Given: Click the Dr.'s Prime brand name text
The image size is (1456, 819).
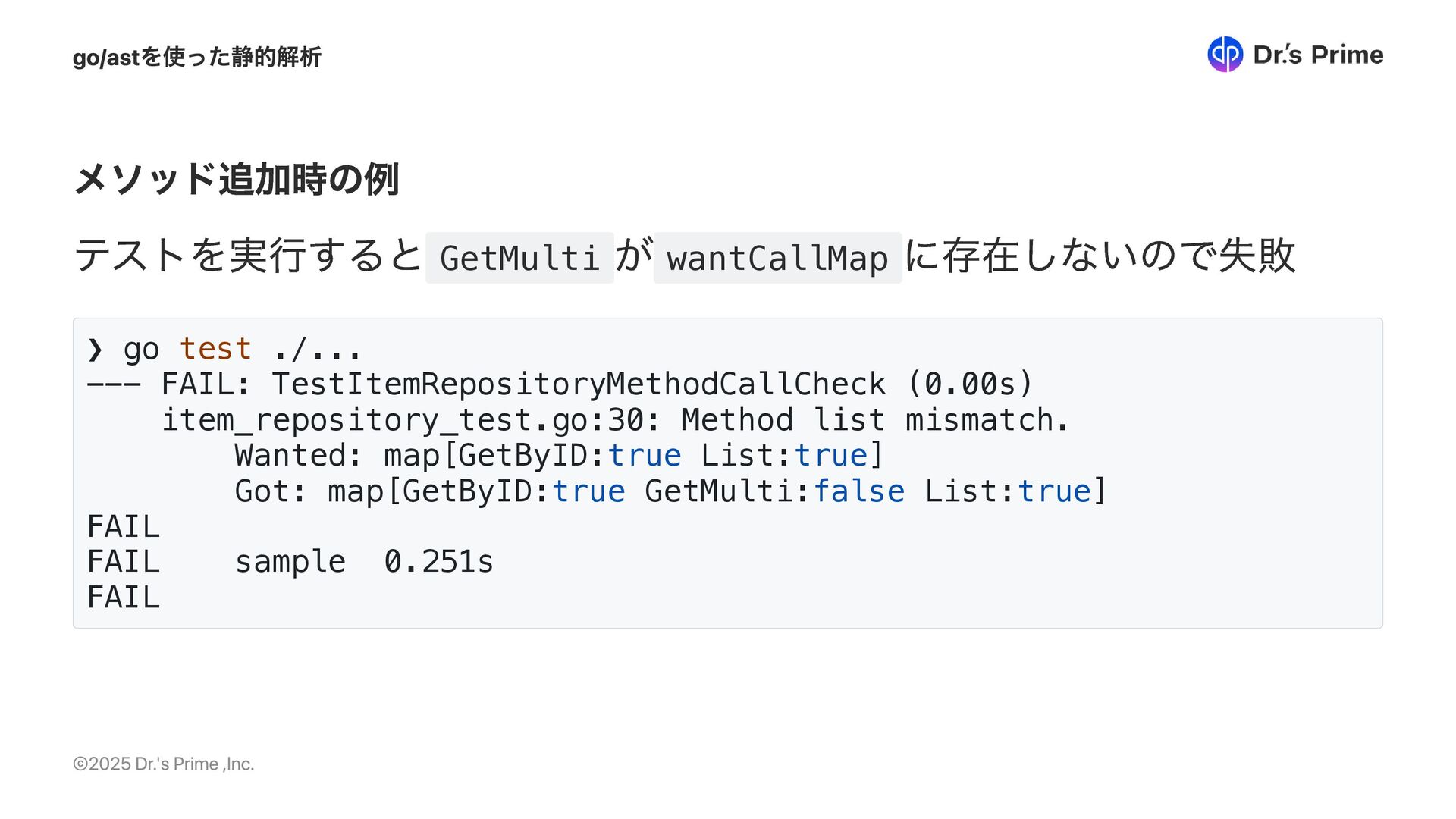Looking at the screenshot, I should [x=1318, y=55].
